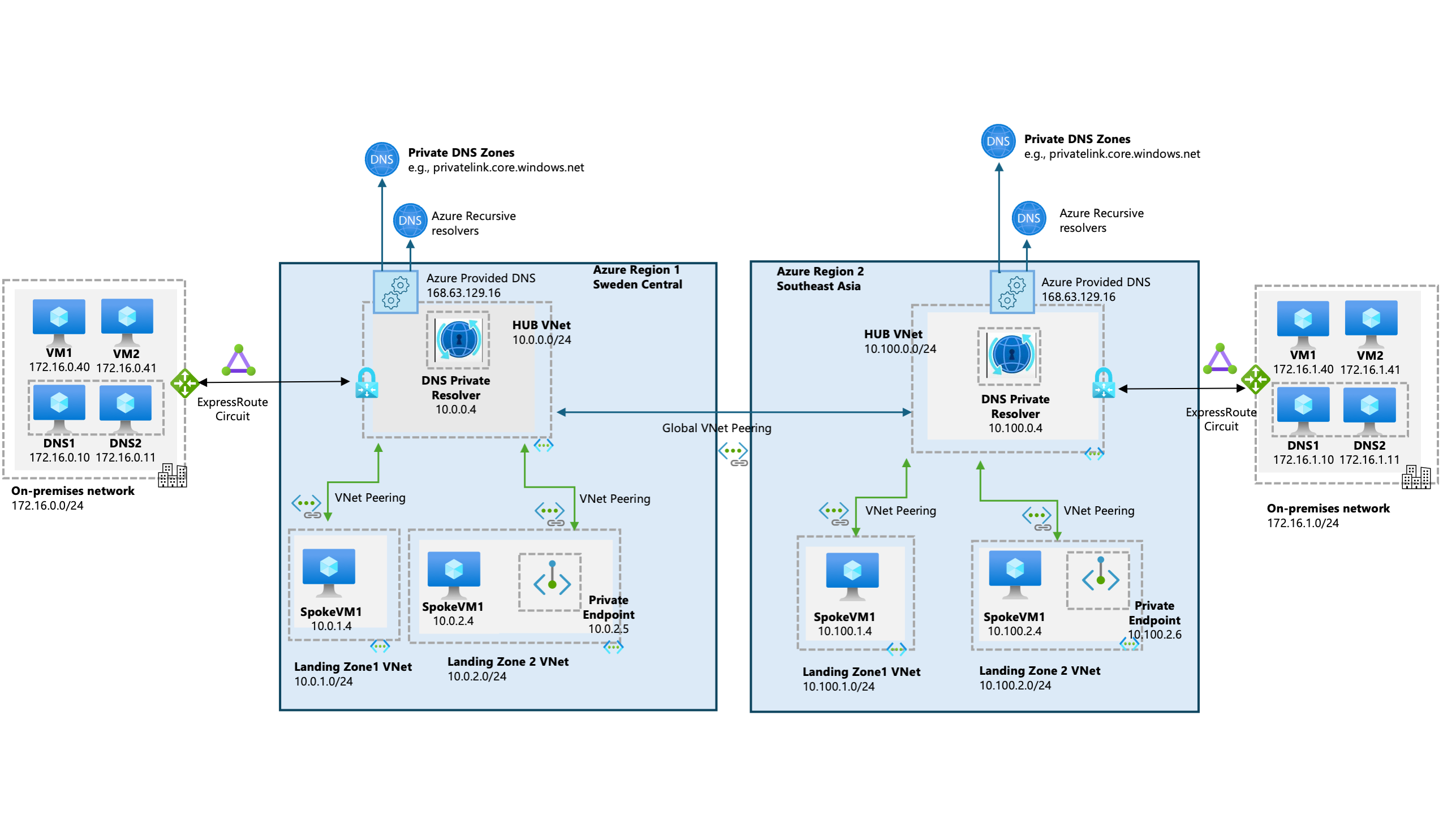Select left on-premises green router diamond icon

coord(185,383)
